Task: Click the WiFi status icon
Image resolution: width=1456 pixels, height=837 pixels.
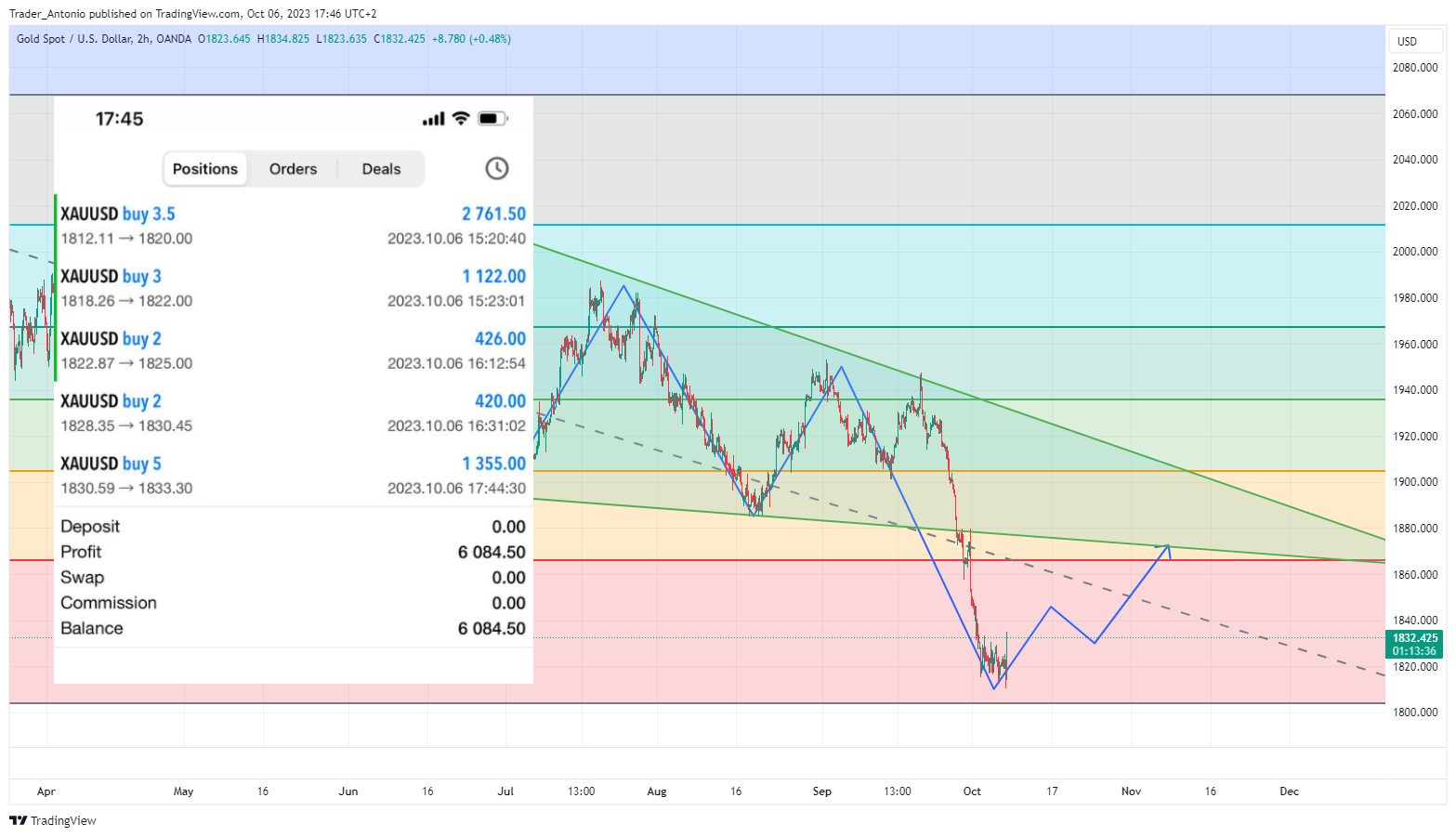Action: click(461, 119)
